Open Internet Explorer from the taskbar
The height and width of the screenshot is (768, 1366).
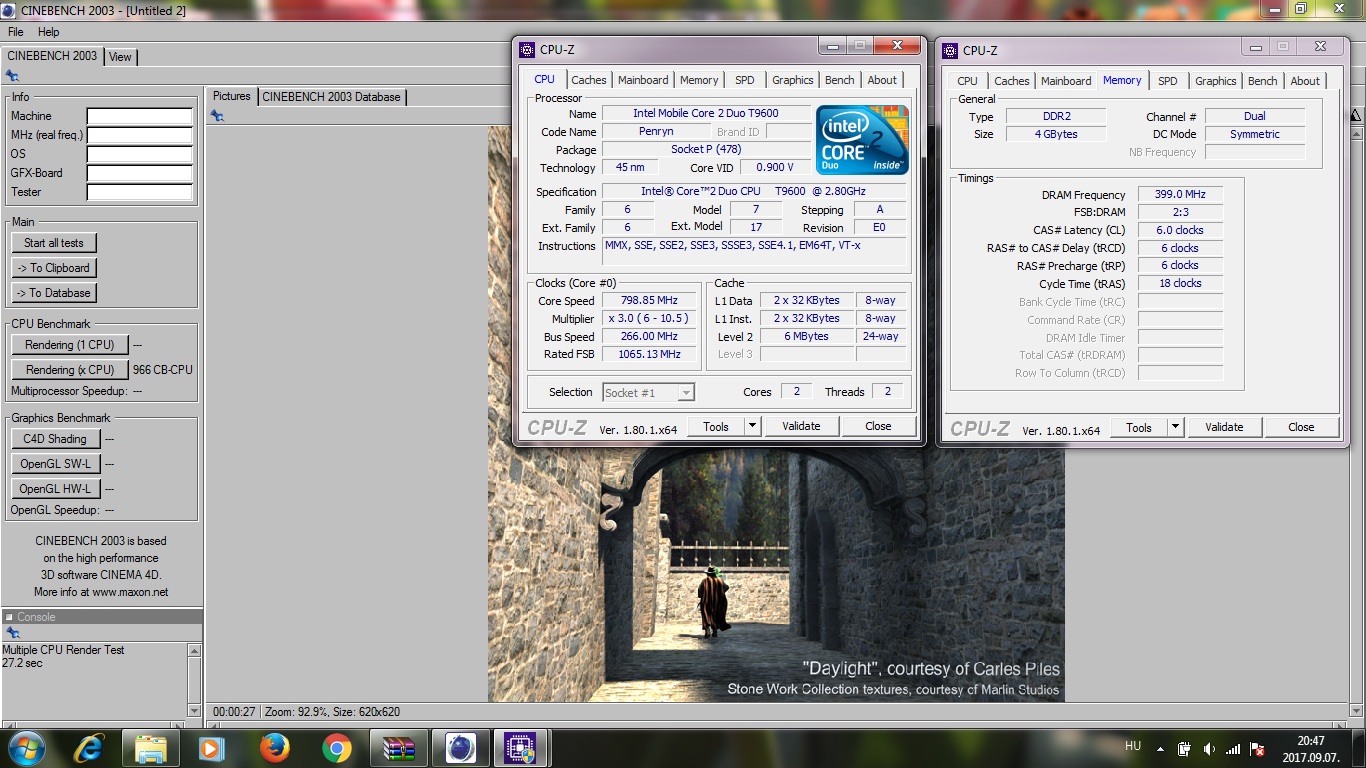pyautogui.click(x=88, y=748)
